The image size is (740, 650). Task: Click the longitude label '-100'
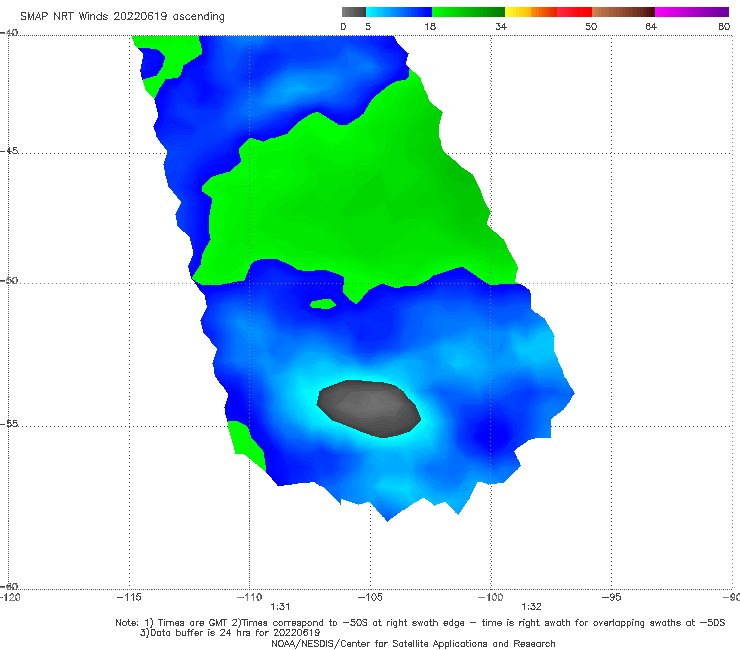tap(490, 598)
